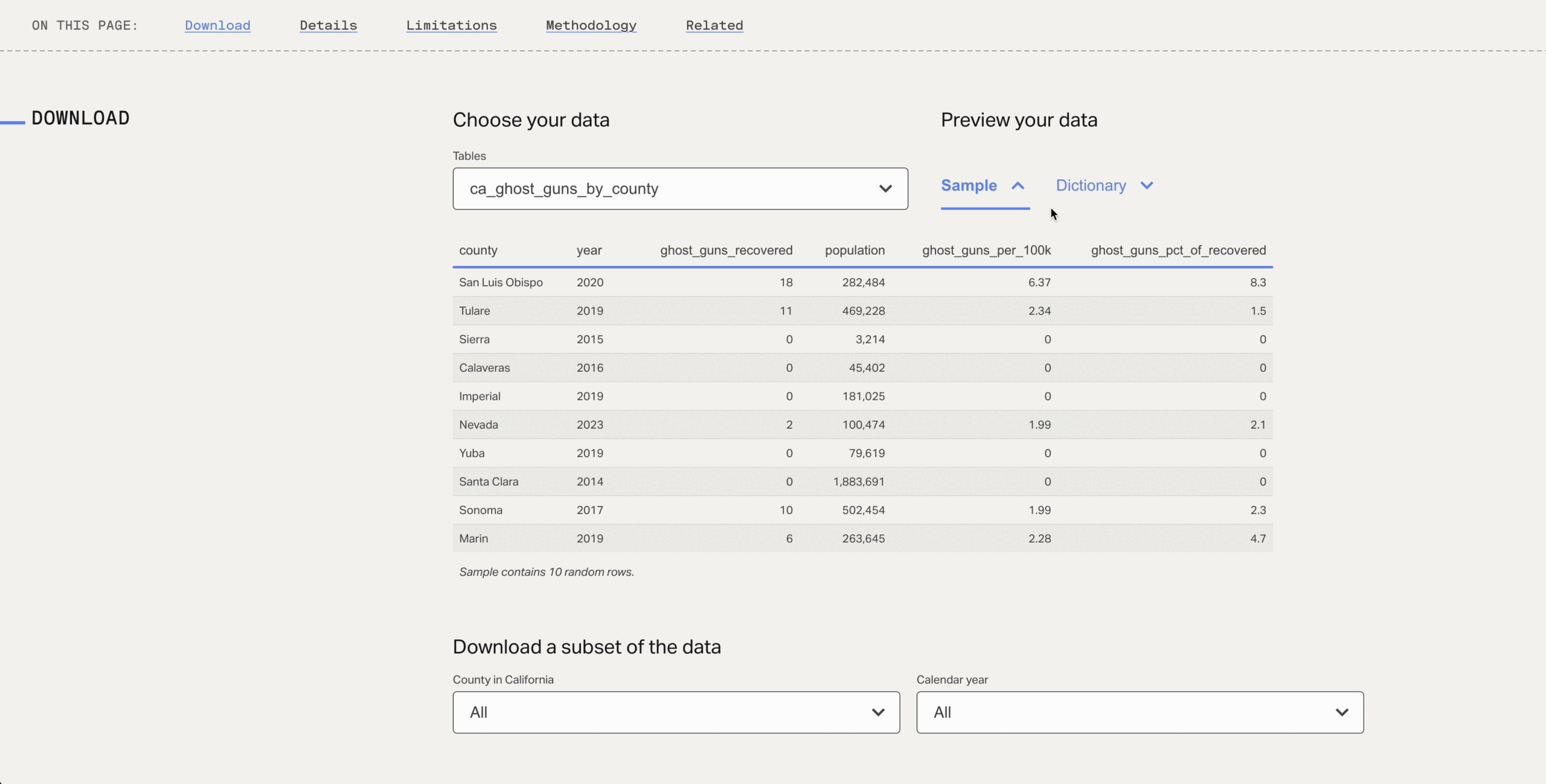Screen dimensions: 1546x784
Task: Click population value 1,883,691
Action: point(859,482)
